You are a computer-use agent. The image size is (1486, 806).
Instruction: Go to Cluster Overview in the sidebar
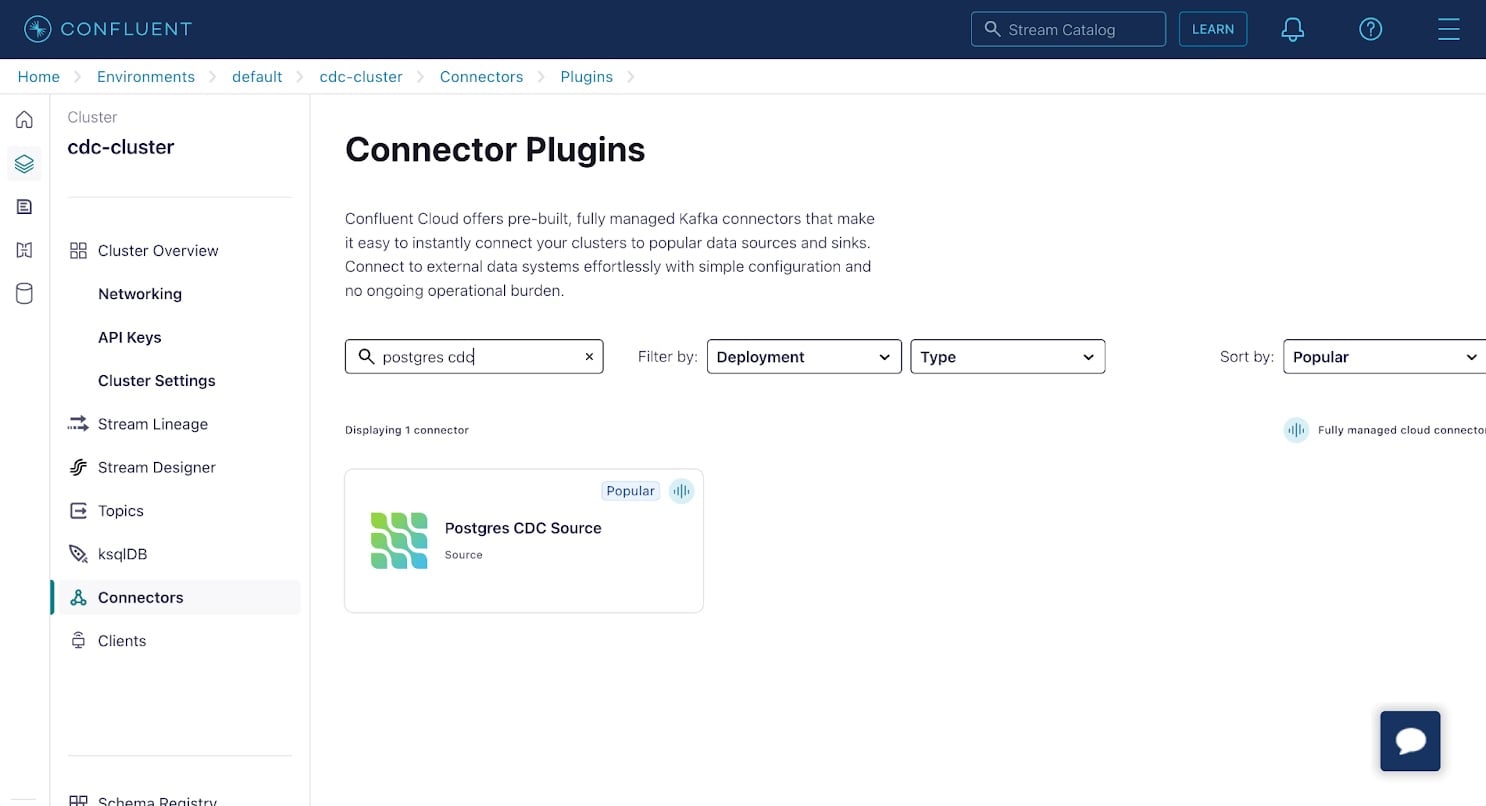(x=158, y=250)
